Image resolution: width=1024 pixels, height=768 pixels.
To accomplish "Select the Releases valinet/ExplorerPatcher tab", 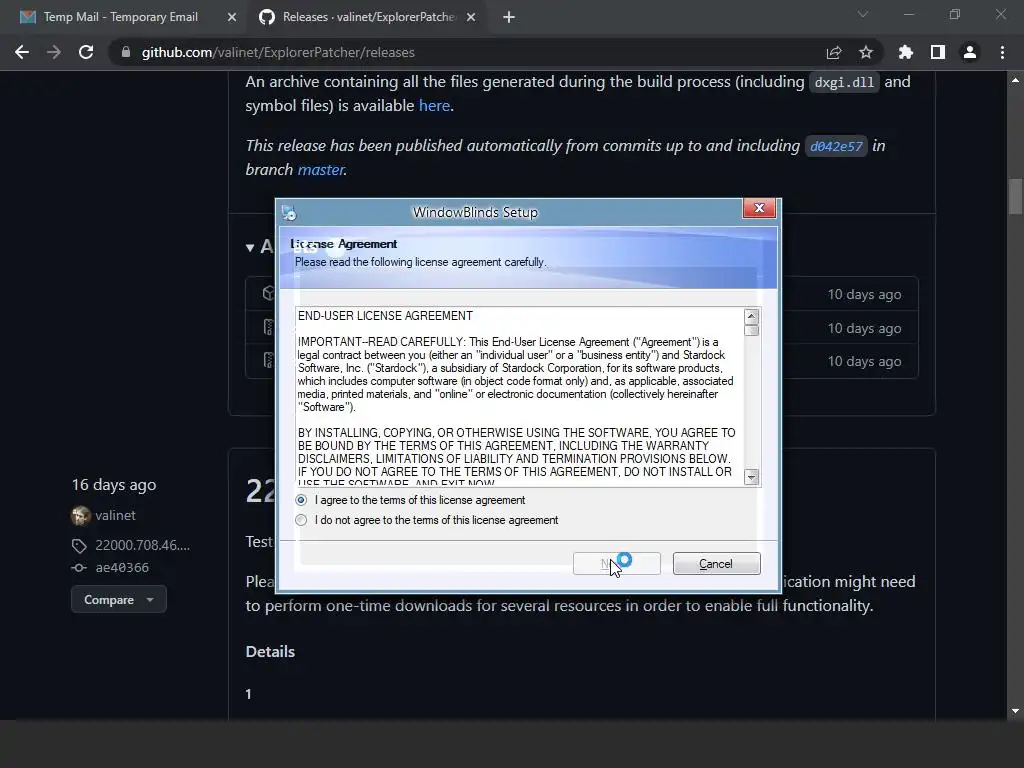I will [x=369, y=17].
